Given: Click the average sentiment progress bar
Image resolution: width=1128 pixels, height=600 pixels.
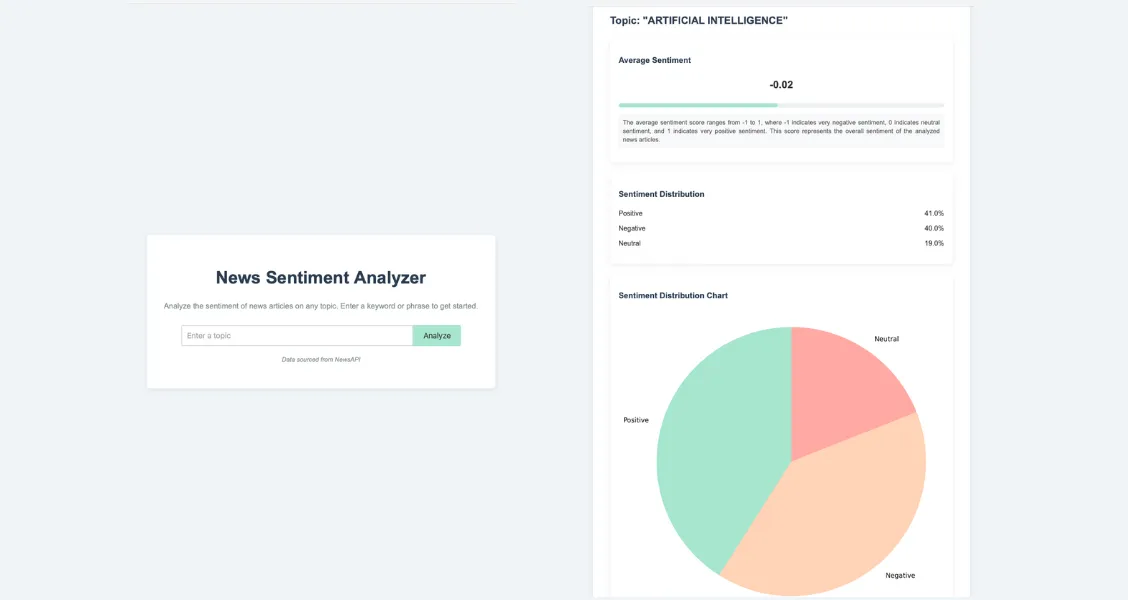Looking at the screenshot, I should tap(780, 105).
